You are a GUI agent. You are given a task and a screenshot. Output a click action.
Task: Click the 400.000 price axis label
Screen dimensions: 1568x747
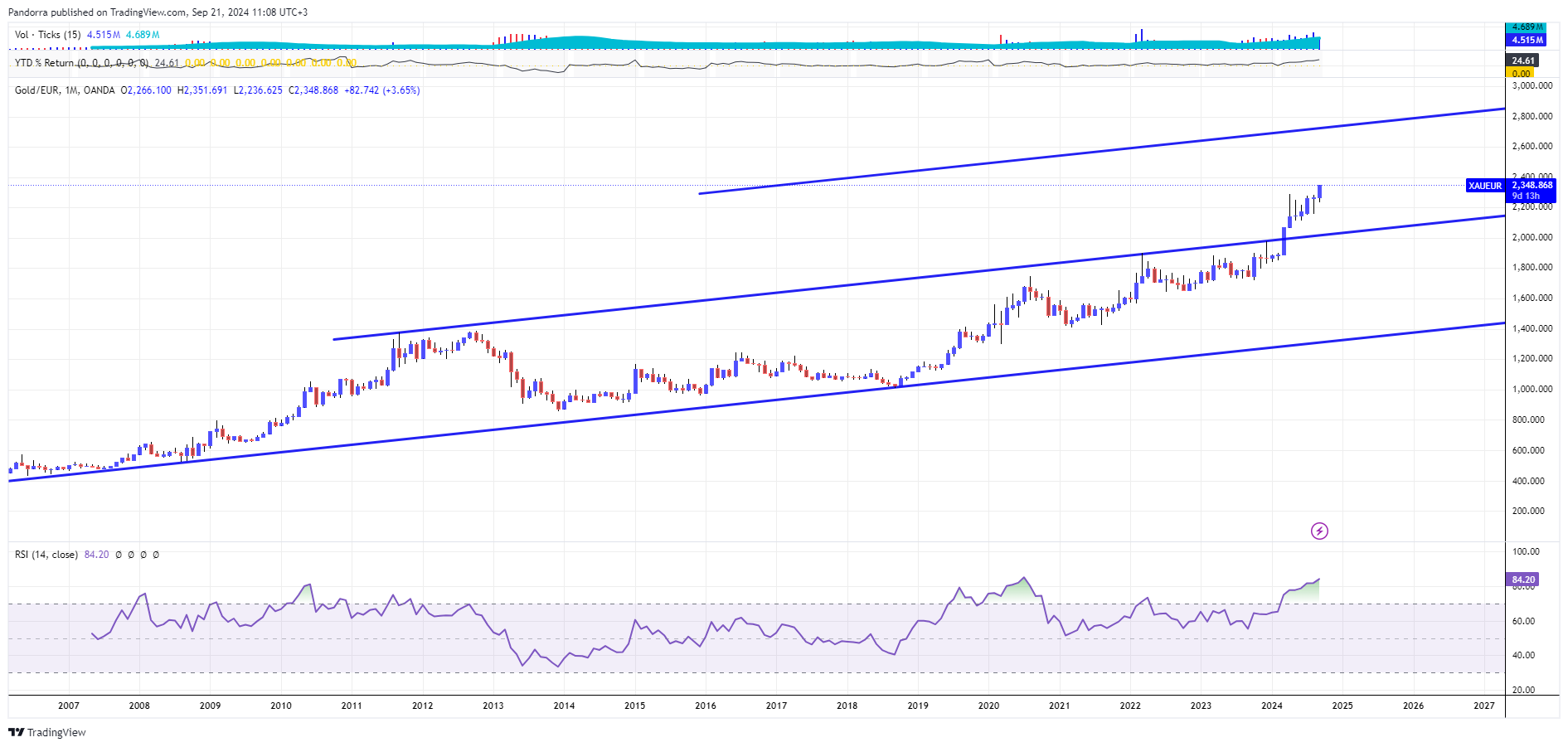pyautogui.click(x=1529, y=481)
